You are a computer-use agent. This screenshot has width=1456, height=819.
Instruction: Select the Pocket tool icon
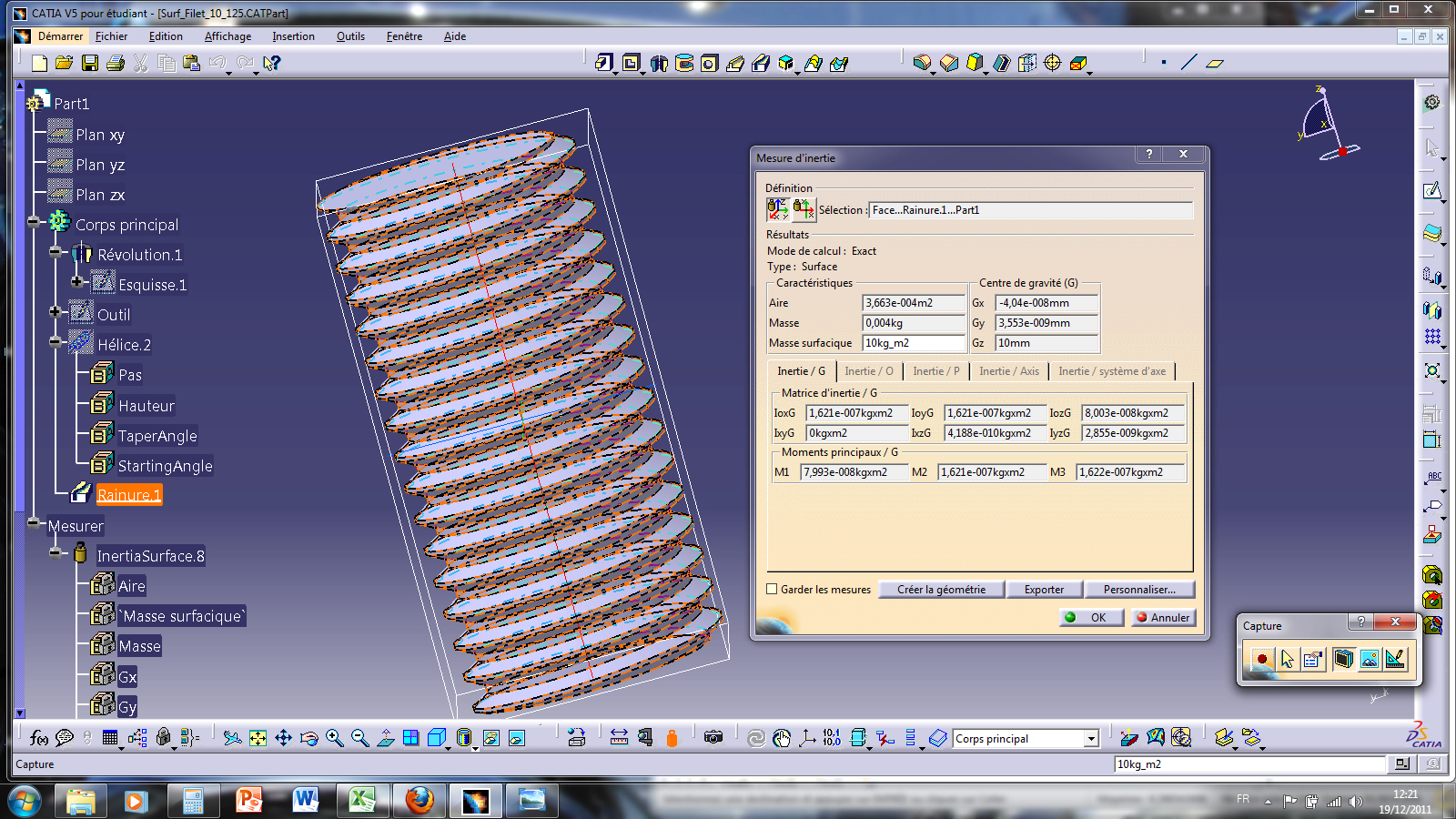point(631,63)
